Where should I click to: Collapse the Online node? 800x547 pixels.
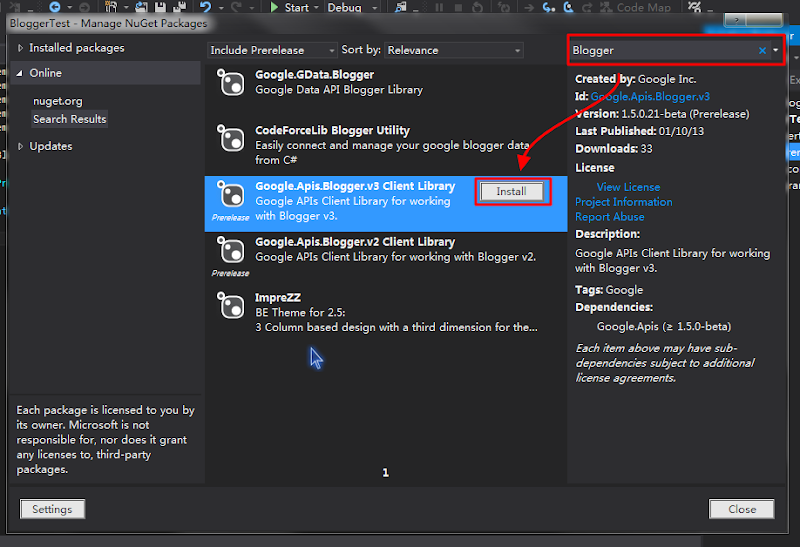19,73
